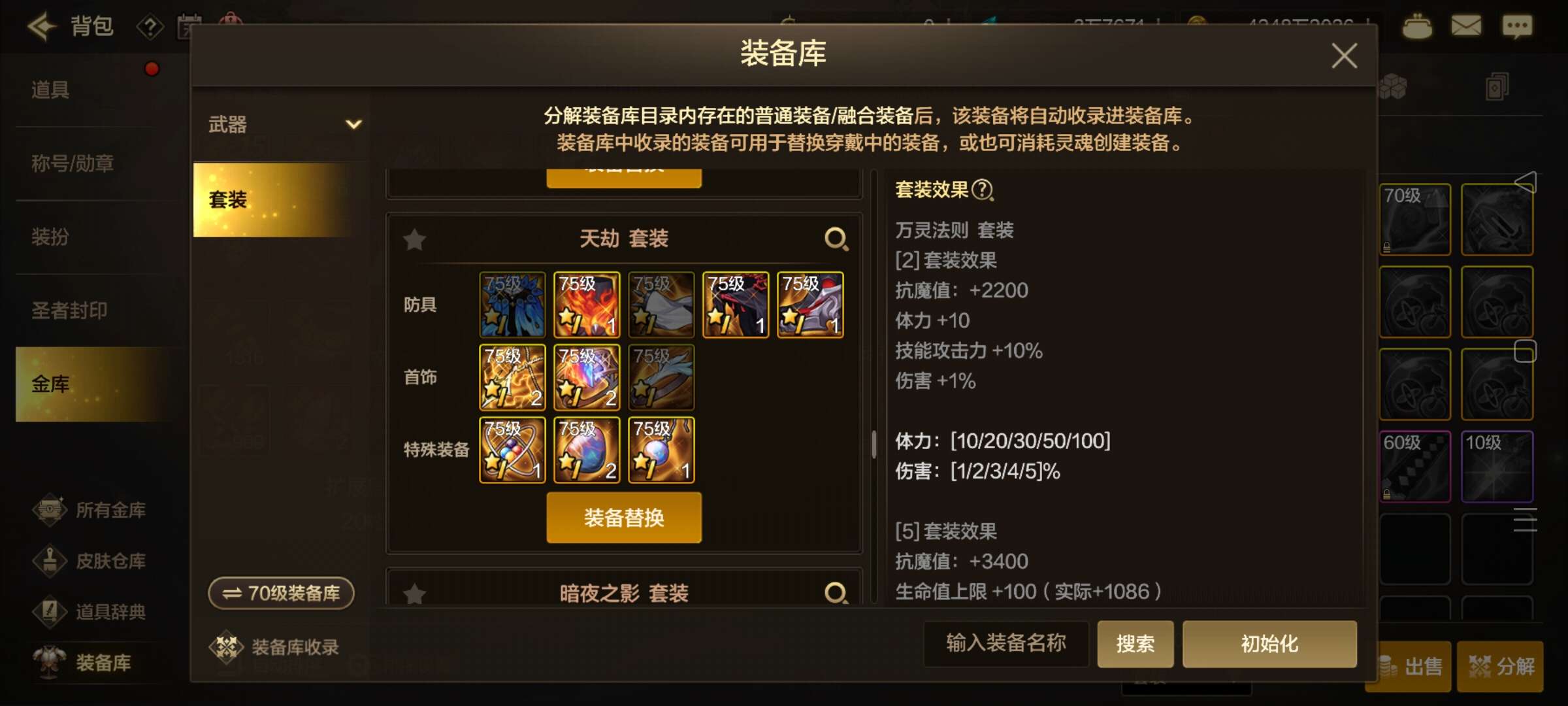The height and width of the screenshot is (706, 1568).
Task: Click the chevron arrow beside 武器
Action: click(x=353, y=124)
